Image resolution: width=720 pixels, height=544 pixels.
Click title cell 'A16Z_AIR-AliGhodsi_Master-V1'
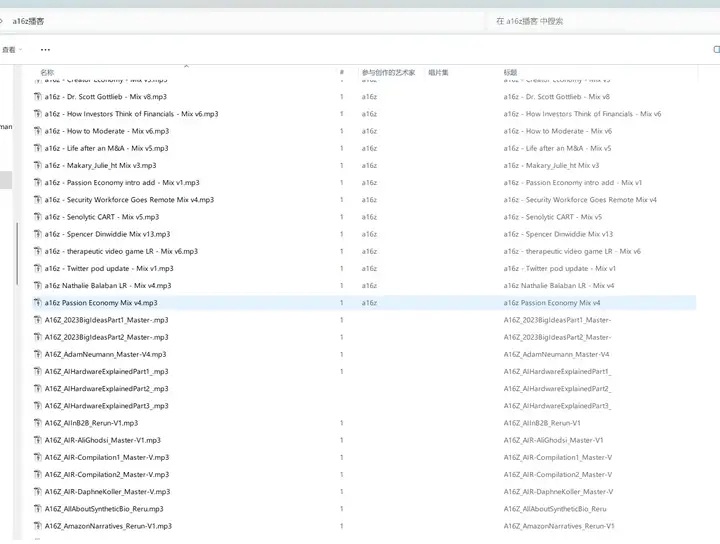553,440
